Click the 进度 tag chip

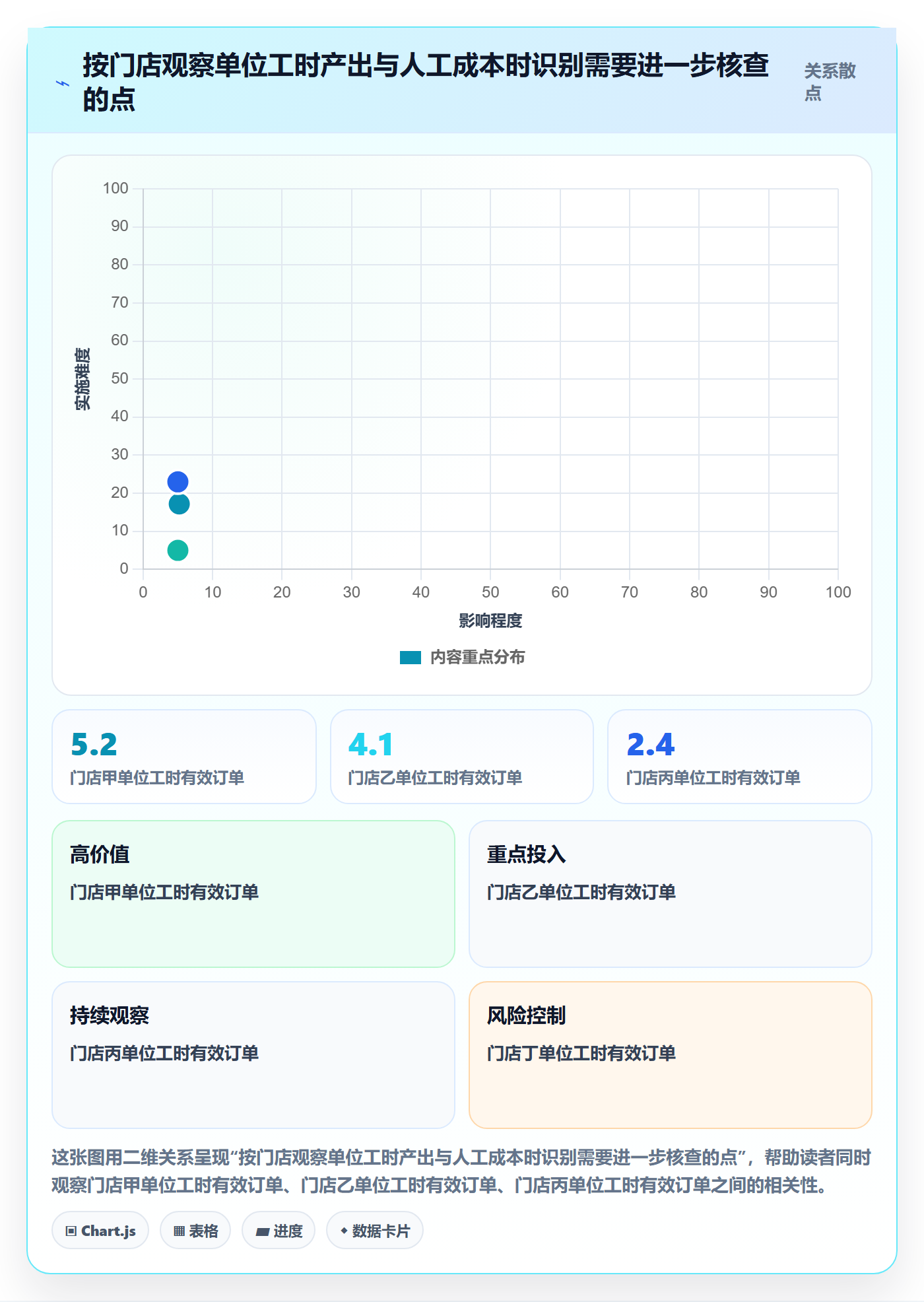point(279,1231)
